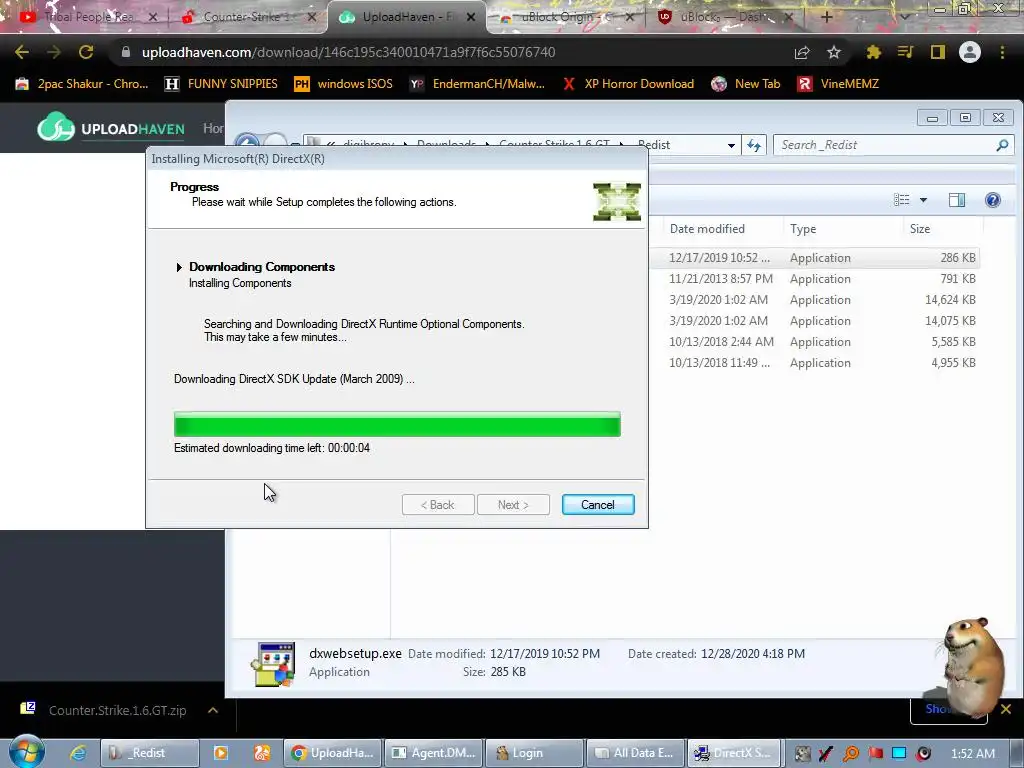The image size is (1024, 768).
Task: Open EndermanCH/Malw... bookmark
Action: [477, 84]
